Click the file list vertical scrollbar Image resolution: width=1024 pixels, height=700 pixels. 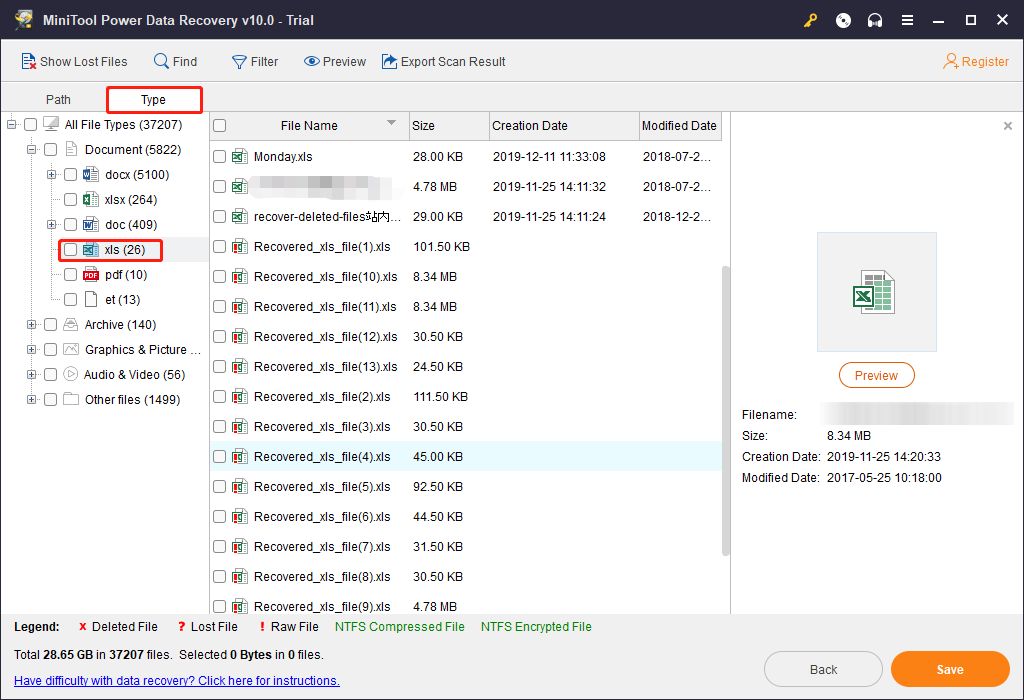pos(725,410)
